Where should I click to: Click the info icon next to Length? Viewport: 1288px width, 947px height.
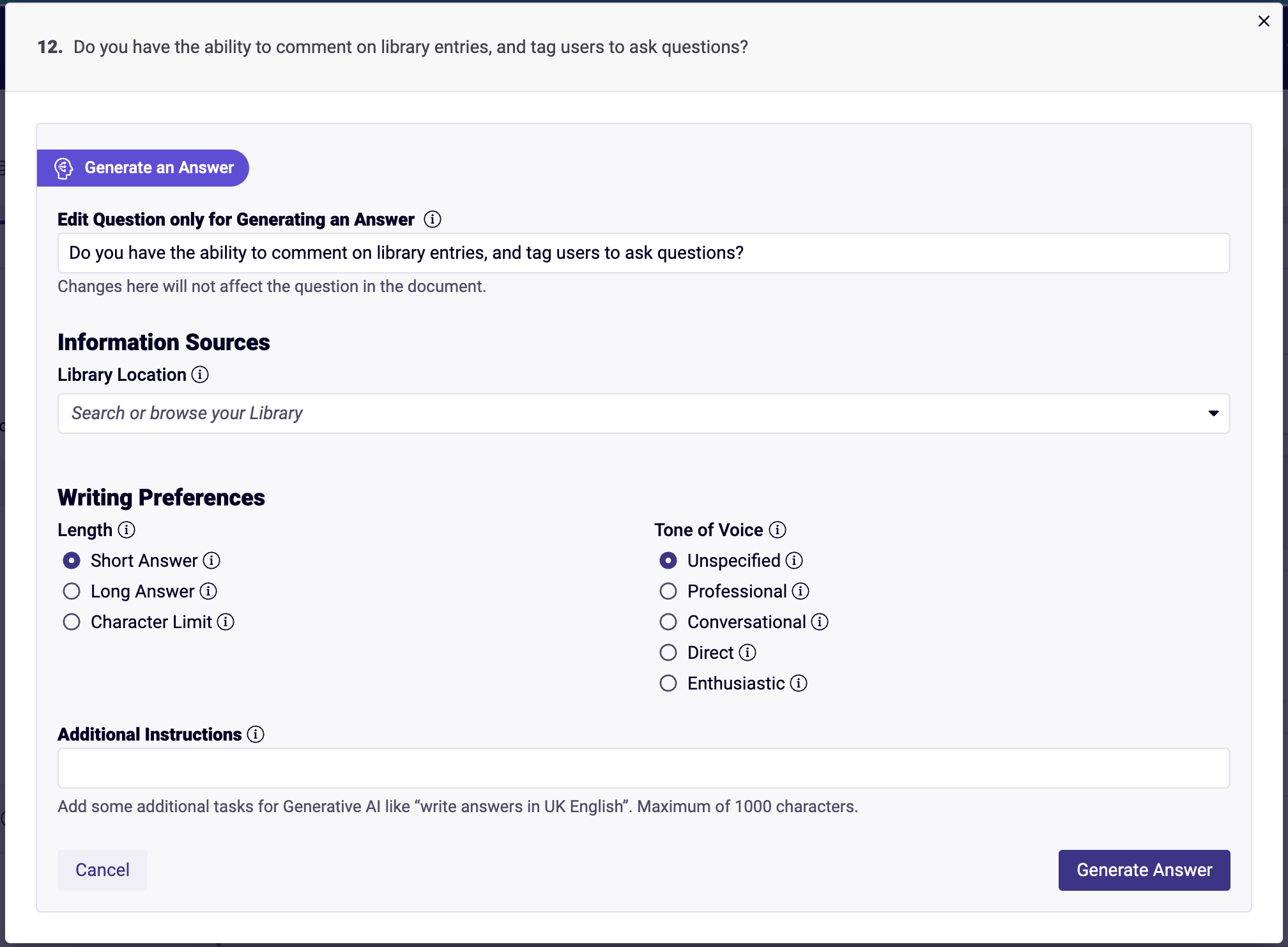click(x=127, y=530)
